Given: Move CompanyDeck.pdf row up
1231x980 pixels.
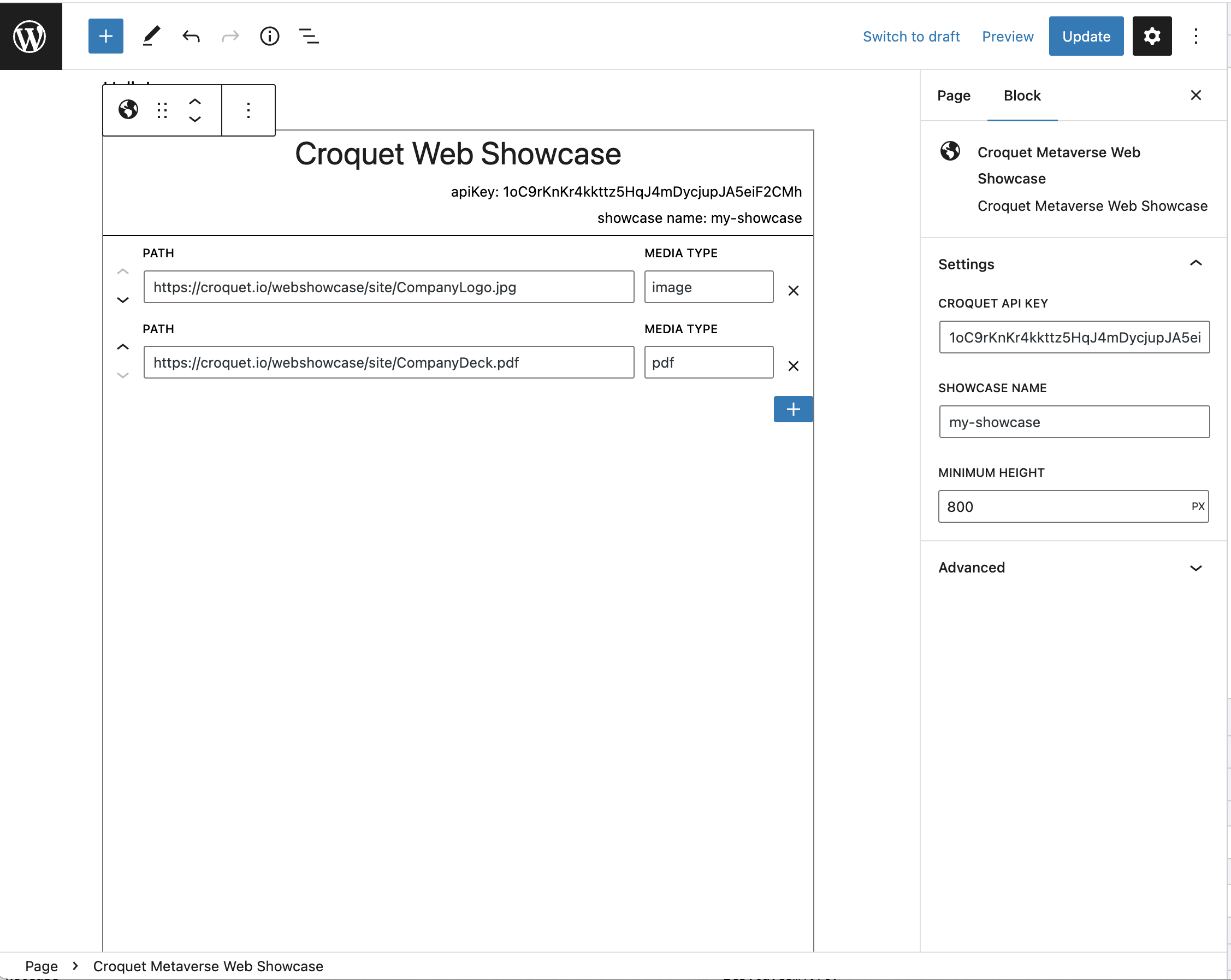Looking at the screenshot, I should 123,347.
